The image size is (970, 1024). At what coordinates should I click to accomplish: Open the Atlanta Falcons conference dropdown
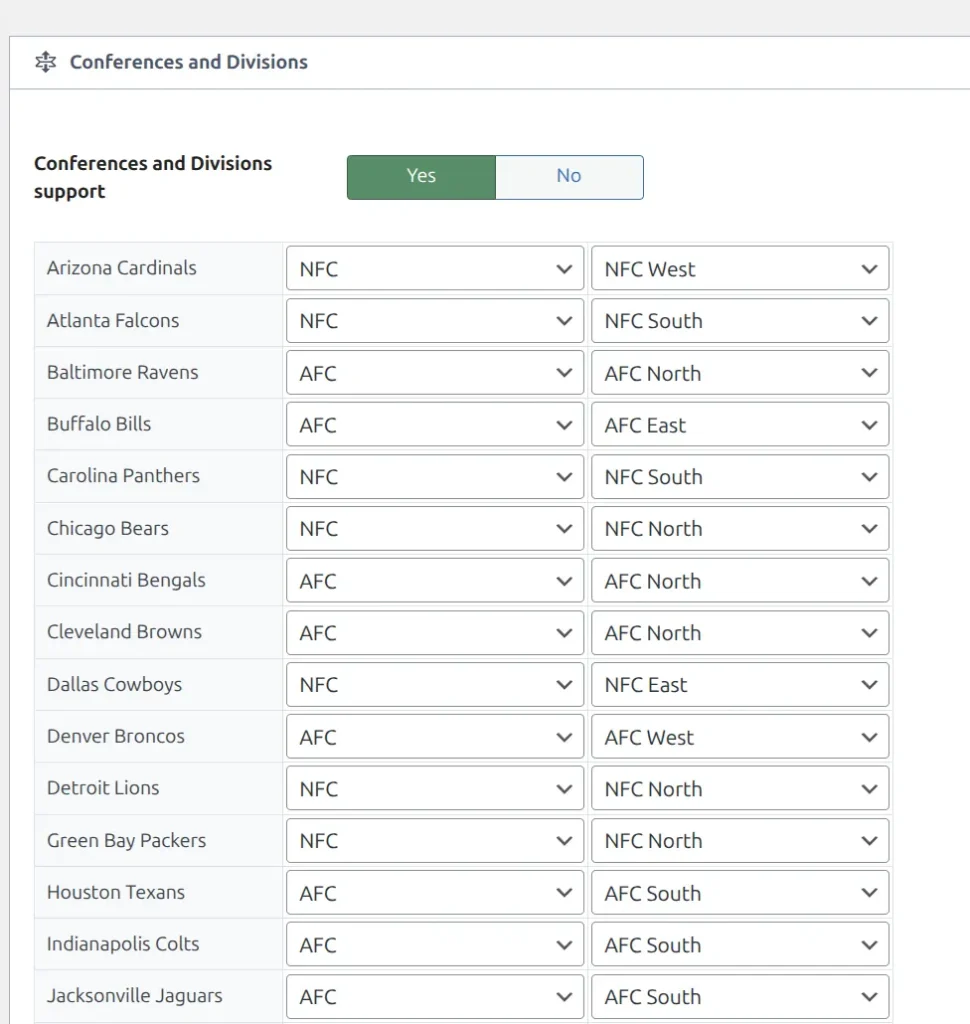pyautogui.click(x=434, y=321)
